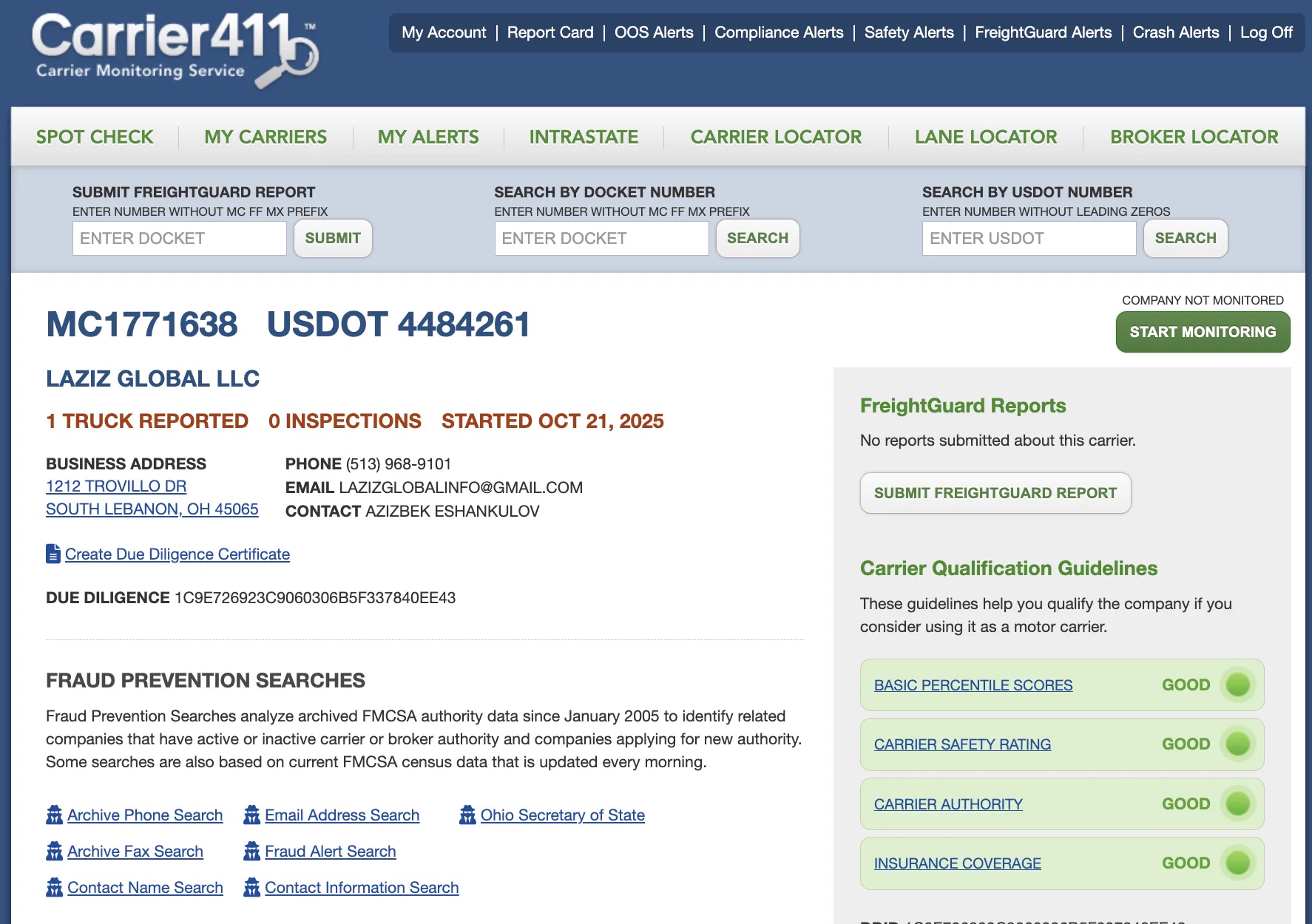Viewport: 1312px width, 924px height.
Task: Open the Spot Check tab
Action: (95, 137)
